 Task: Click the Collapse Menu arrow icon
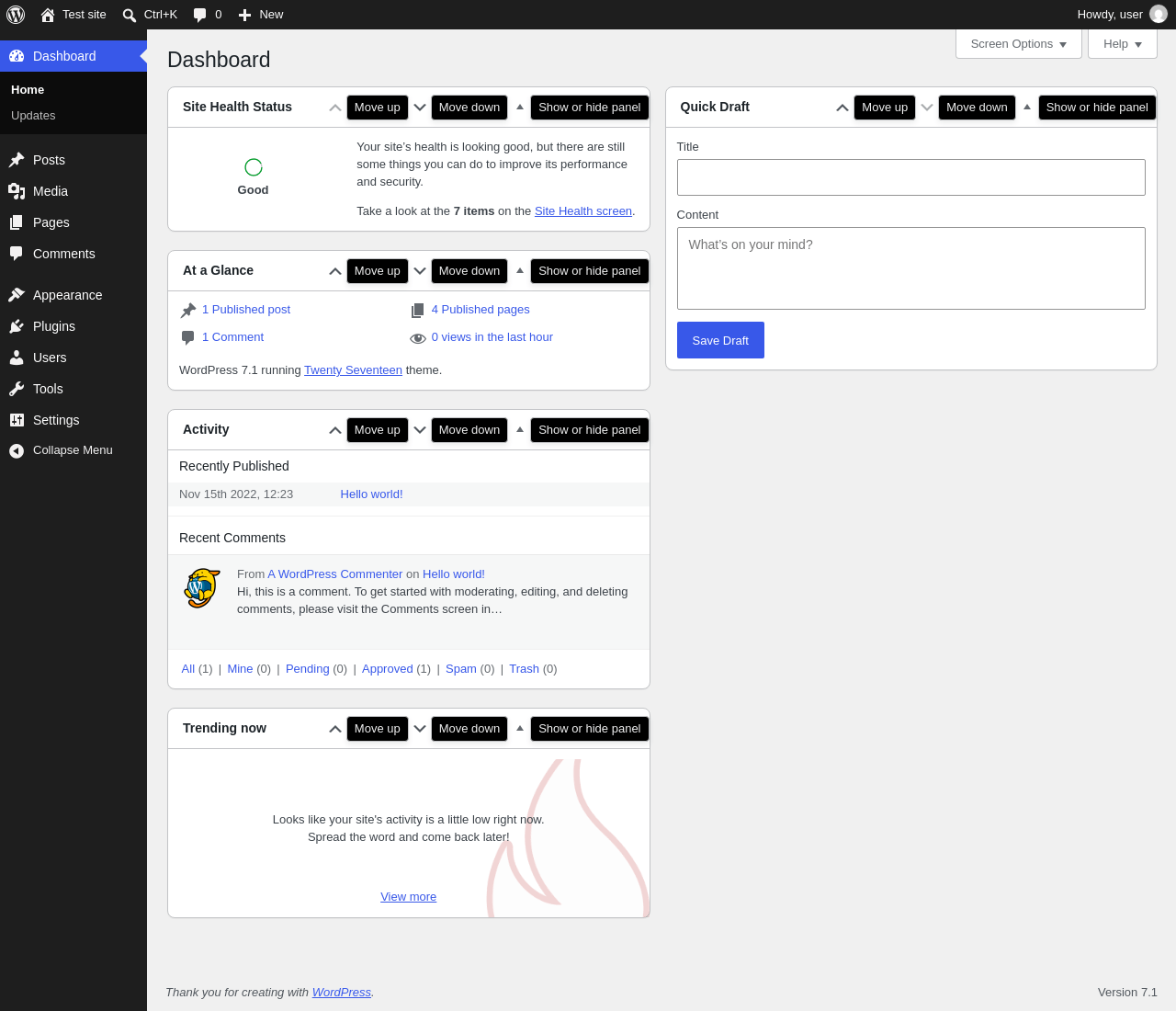(x=17, y=450)
